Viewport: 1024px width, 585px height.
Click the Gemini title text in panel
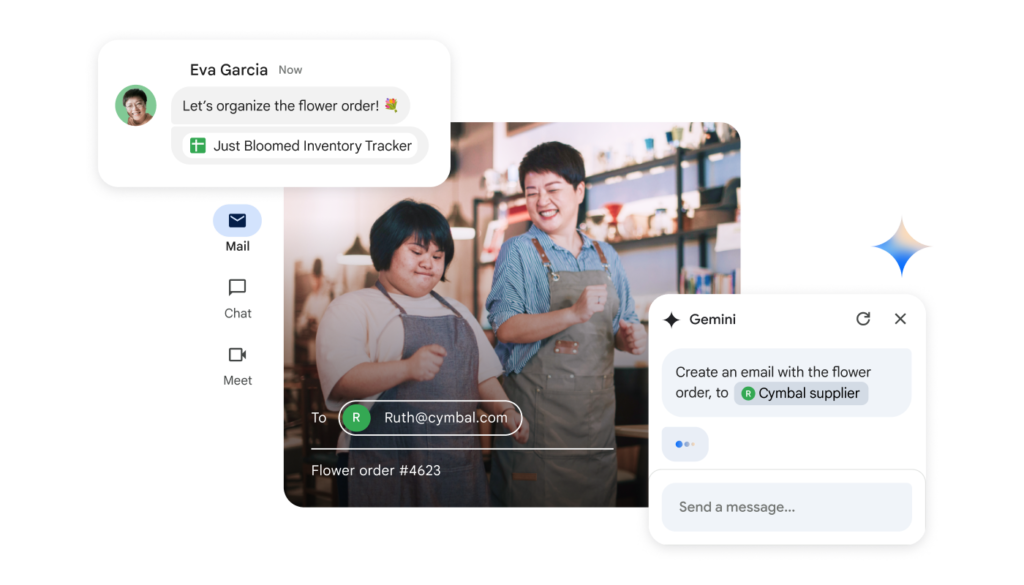click(x=714, y=320)
